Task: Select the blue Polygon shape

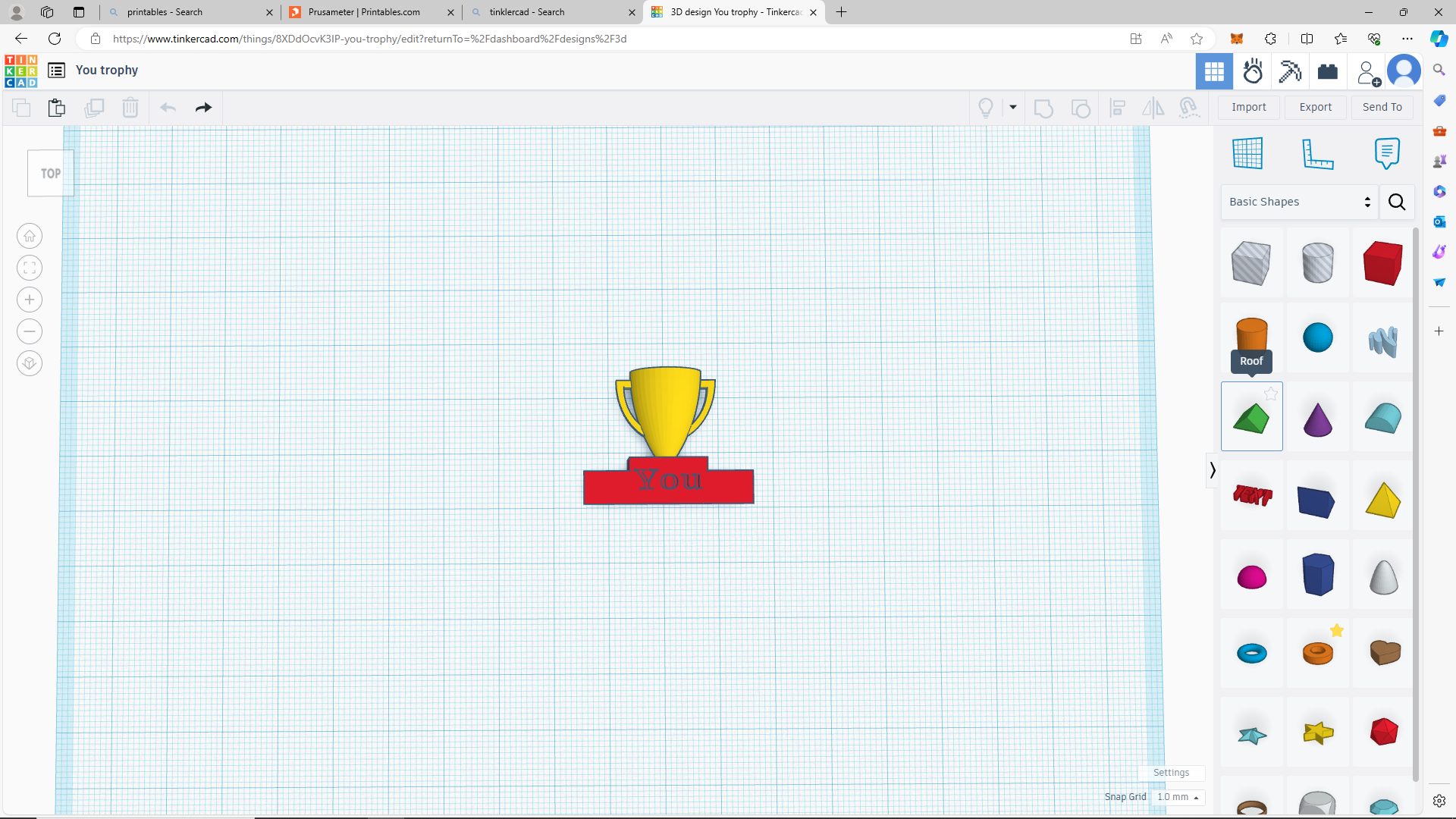Action: coord(1317,574)
